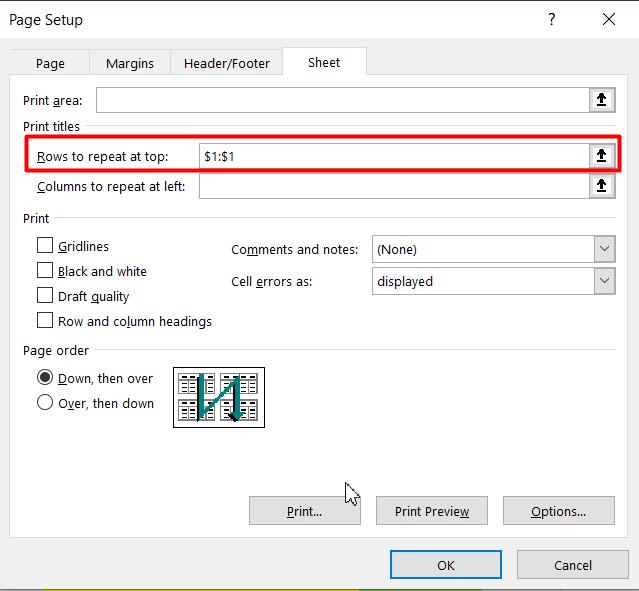Click range selector icon for Rows to repeat at top
639x591 pixels.
(x=602, y=156)
